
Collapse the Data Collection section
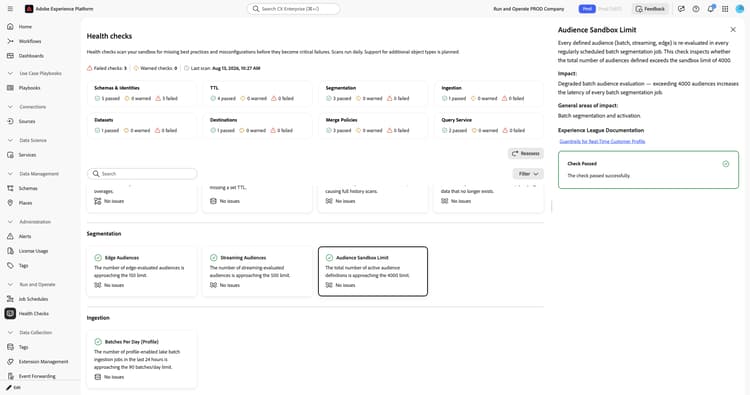pos(10,332)
